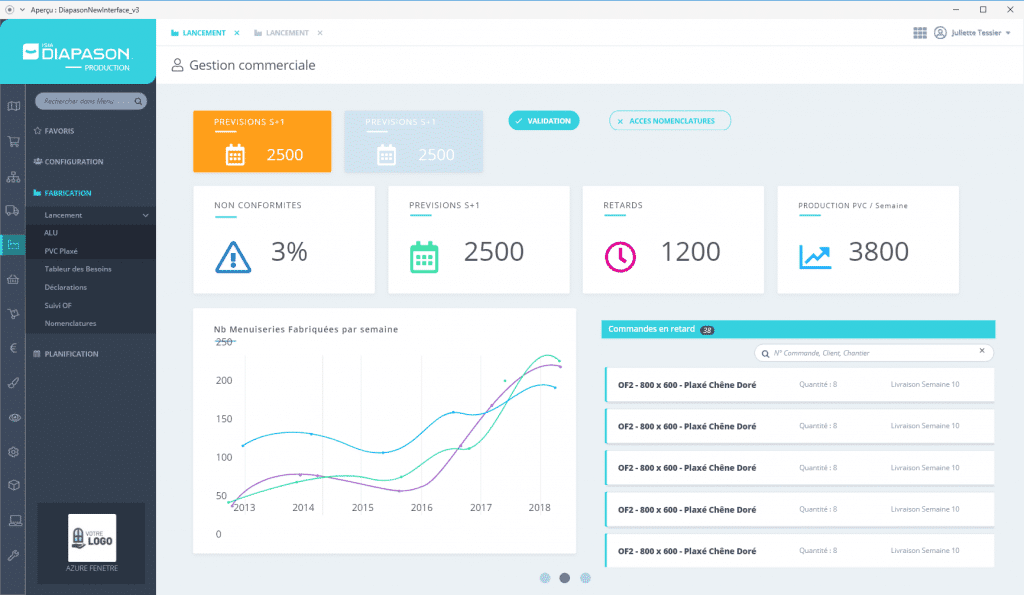
Task: Open the delivery truck sidebar icon
Action: [13, 210]
